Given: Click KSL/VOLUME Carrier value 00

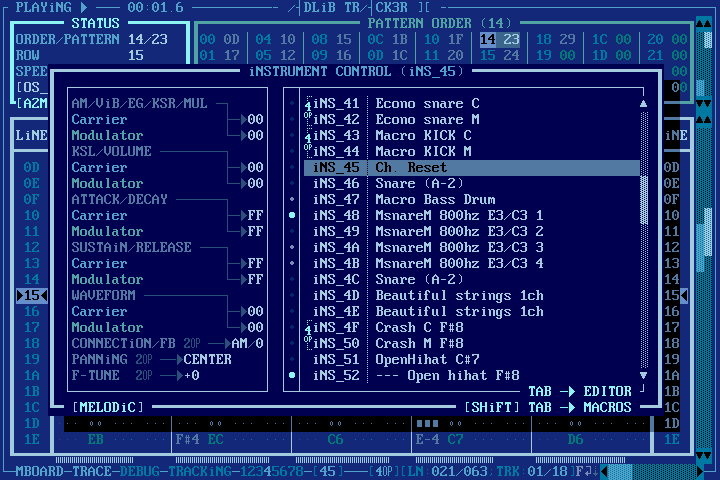Looking at the screenshot, I should (255, 168).
